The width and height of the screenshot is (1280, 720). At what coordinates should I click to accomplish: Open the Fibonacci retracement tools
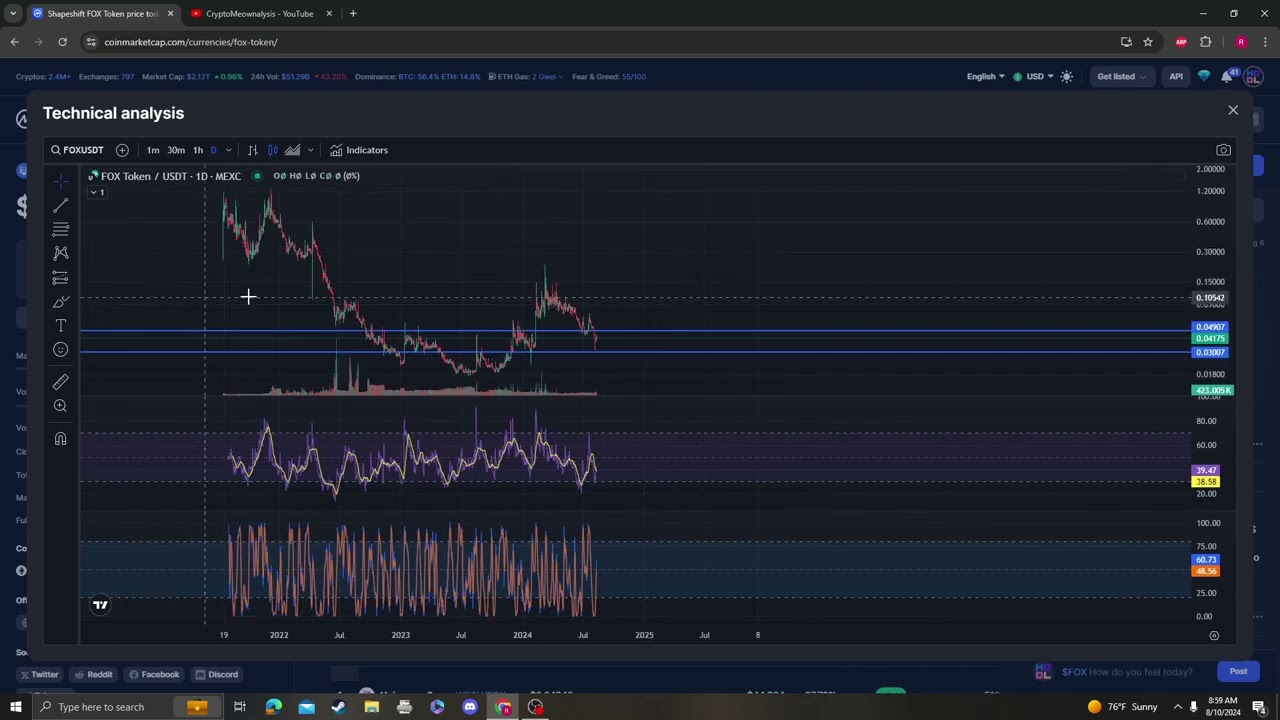coord(60,229)
